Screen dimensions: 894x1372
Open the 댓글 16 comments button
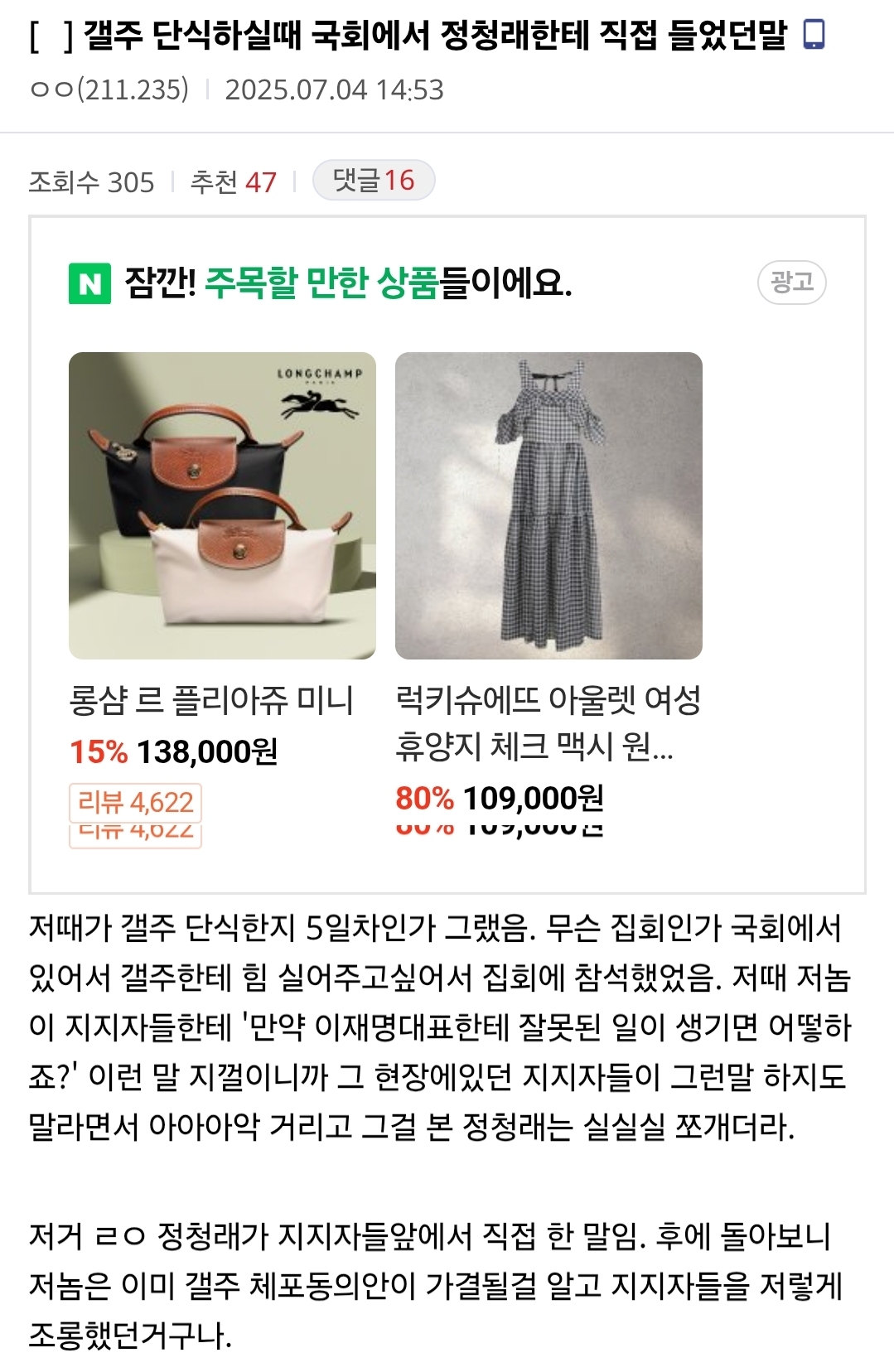(x=374, y=180)
